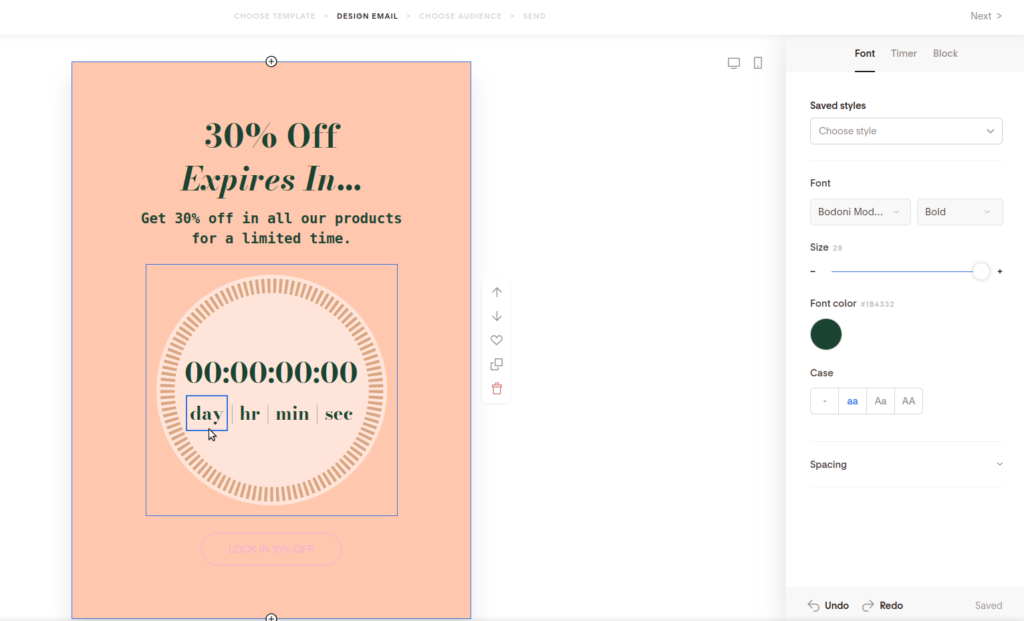Select uppercase 'AA' case option
1024x621 pixels.
click(908, 401)
